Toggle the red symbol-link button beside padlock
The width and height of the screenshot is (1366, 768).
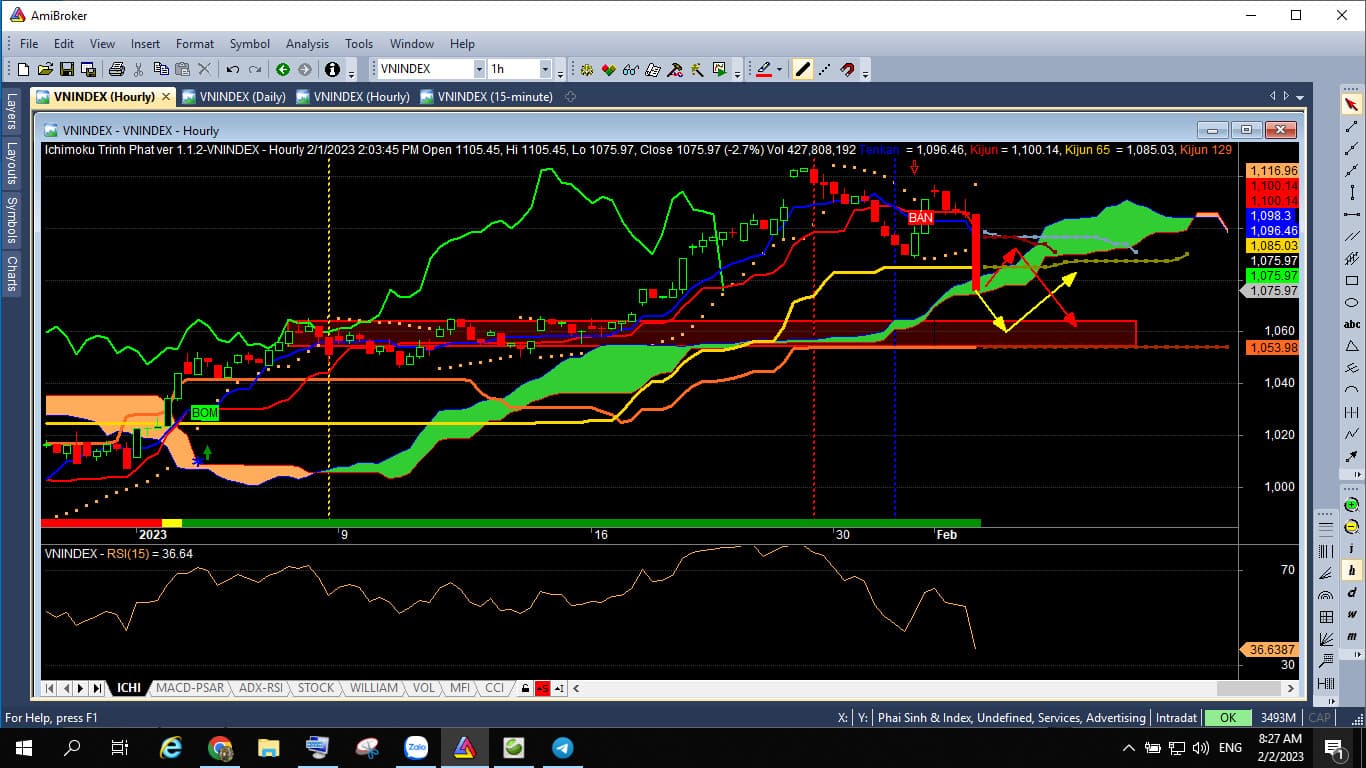[541, 689]
